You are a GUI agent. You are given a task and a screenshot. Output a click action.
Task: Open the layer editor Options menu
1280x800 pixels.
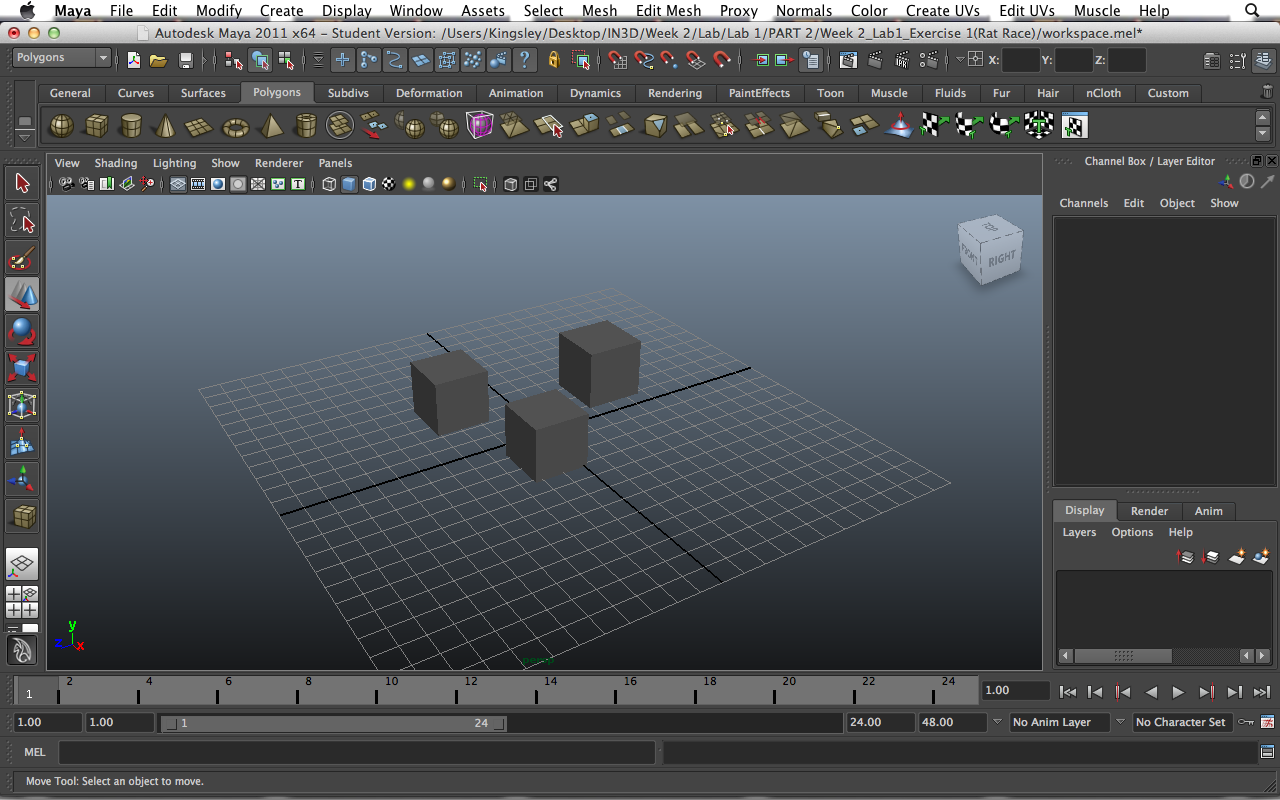(1132, 532)
